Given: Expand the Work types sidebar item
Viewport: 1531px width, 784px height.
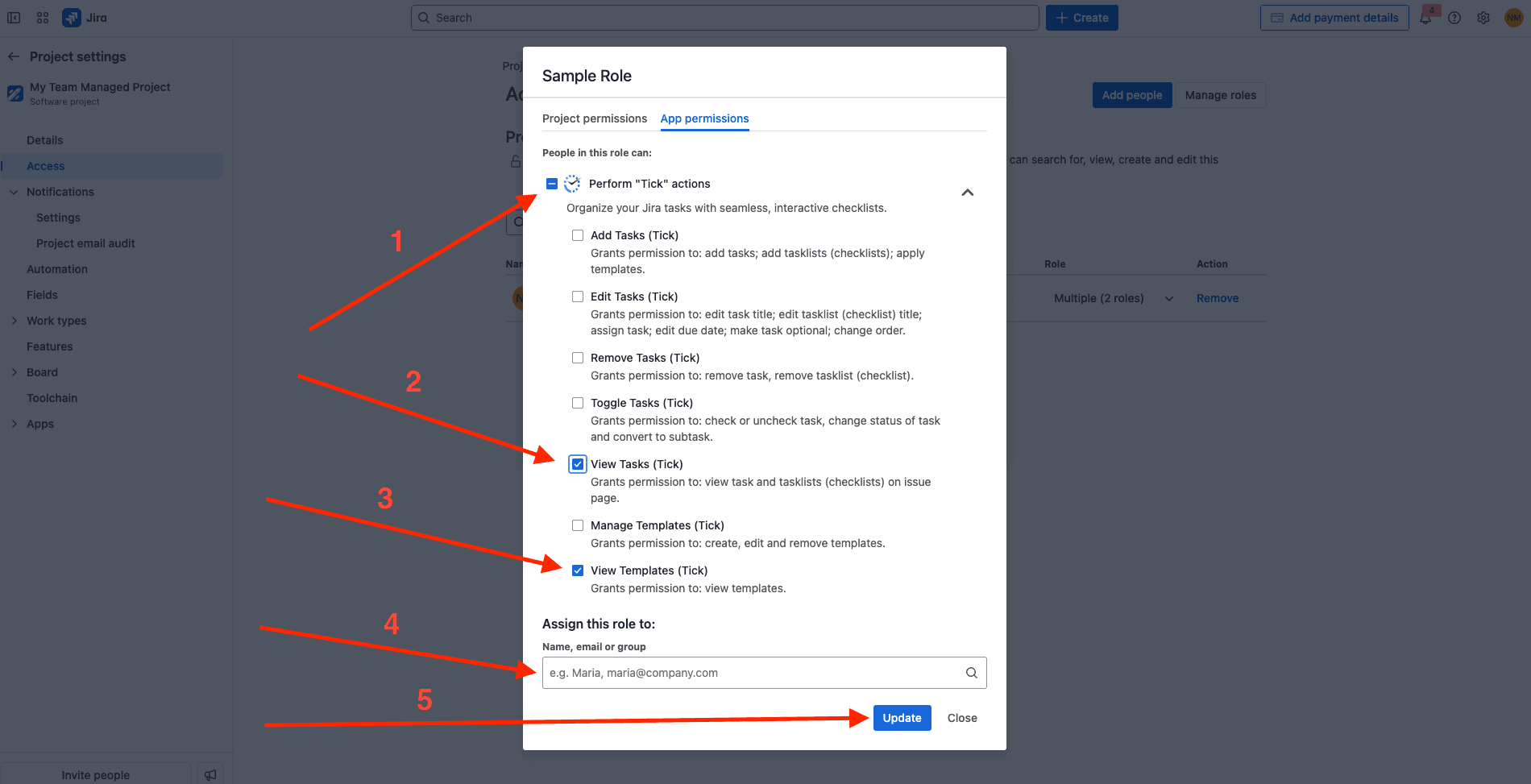Looking at the screenshot, I should click(x=15, y=321).
